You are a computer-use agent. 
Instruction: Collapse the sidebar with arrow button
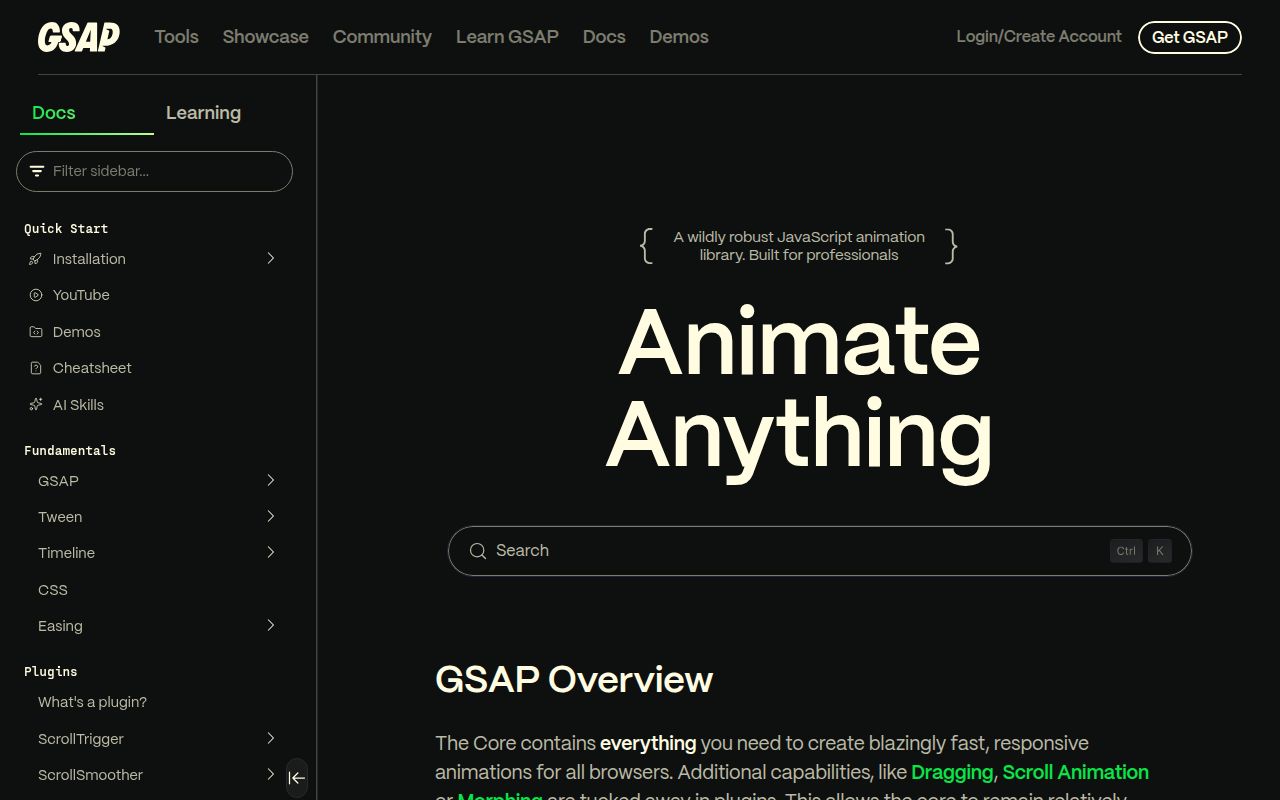297,778
